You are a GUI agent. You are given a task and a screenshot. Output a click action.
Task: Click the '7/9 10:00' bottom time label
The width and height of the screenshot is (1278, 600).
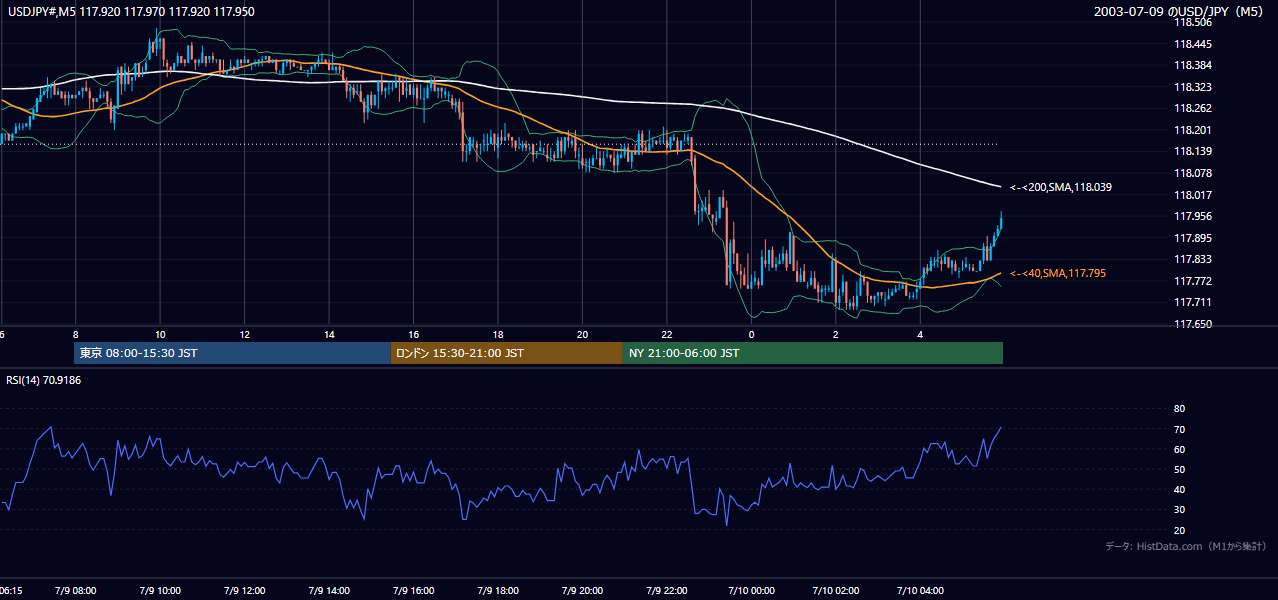[159, 591]
